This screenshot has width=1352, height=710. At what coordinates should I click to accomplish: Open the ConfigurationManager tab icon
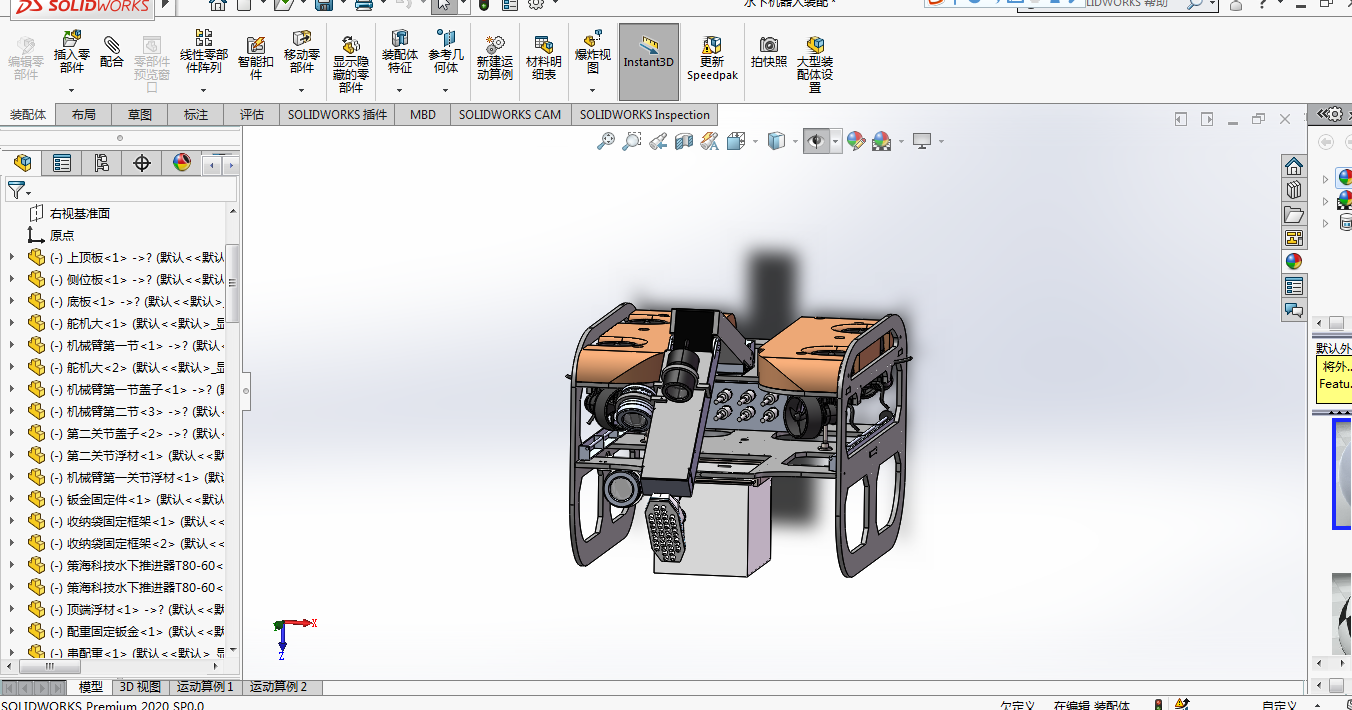(101, 163)
